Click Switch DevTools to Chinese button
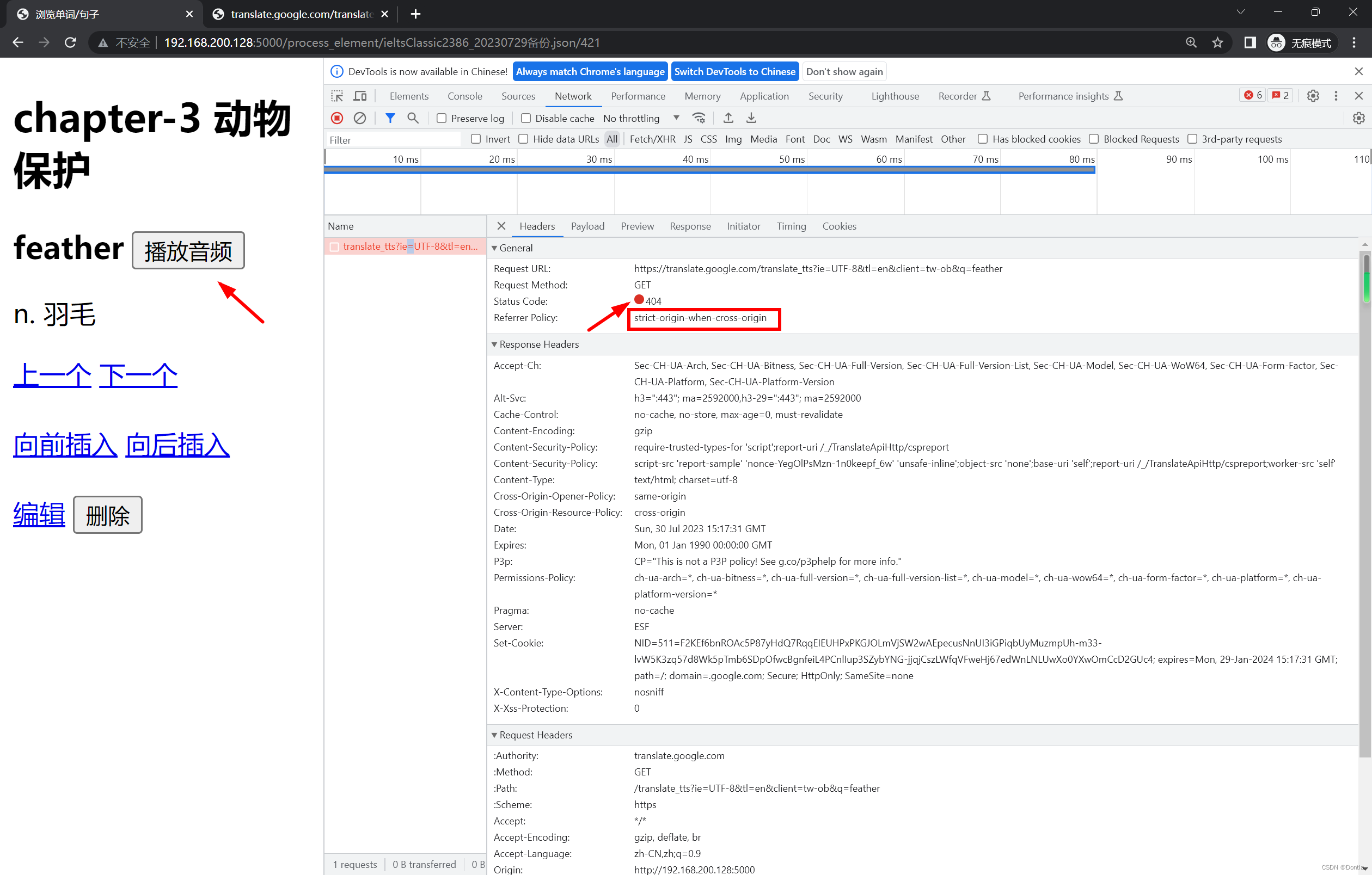Image resolution: width=1372 pixels, height=875 pixels. pyautogui.click(x=735, y=72)
